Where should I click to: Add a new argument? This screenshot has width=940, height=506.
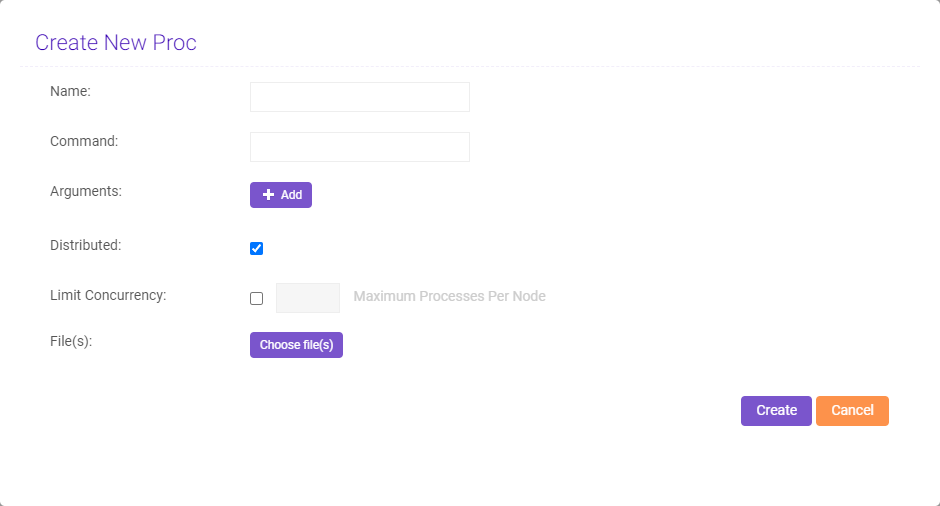pyautogui.click(x=281, y=195)
